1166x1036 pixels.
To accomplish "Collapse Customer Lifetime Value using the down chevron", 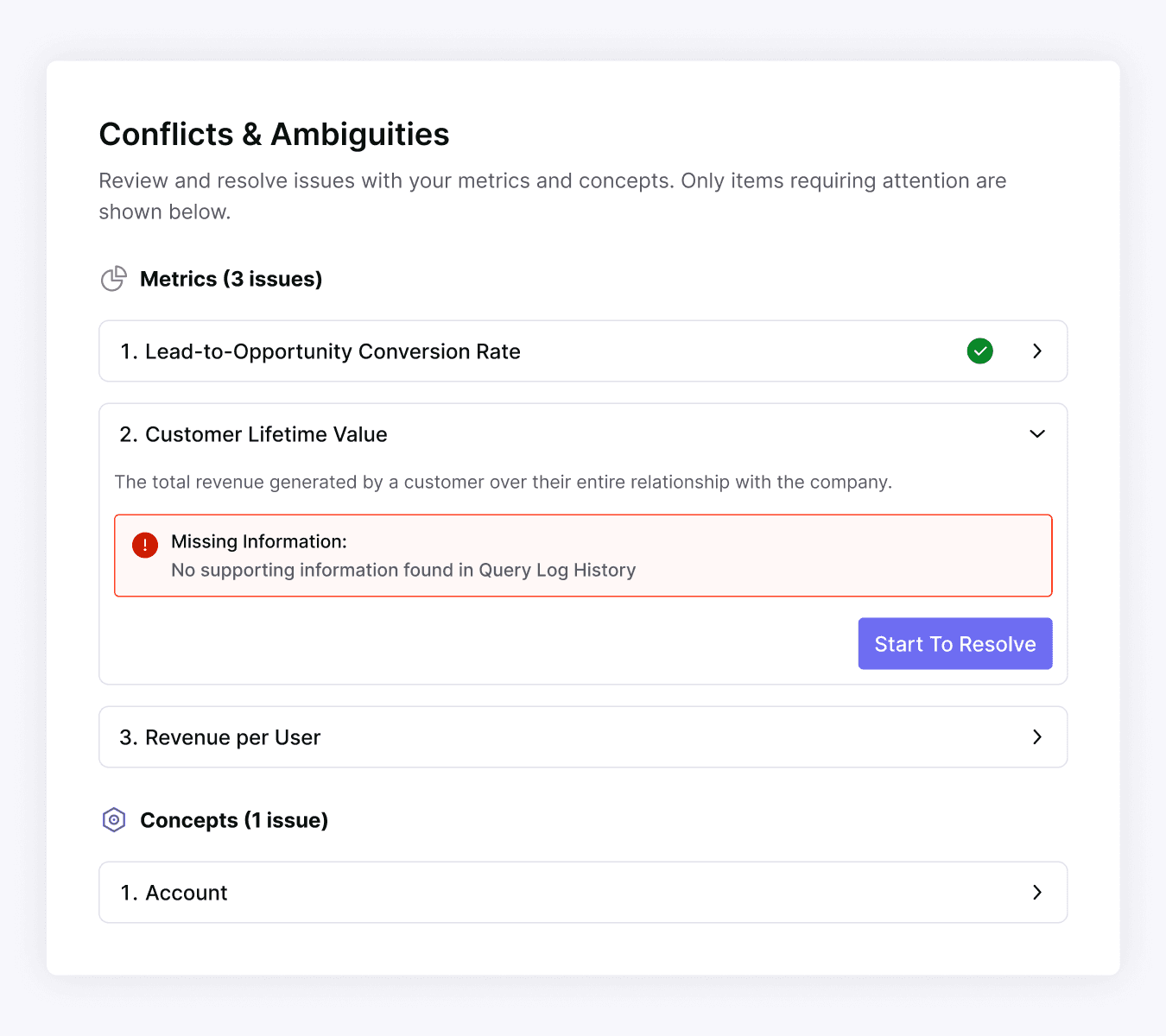I will click(1037, 434).
